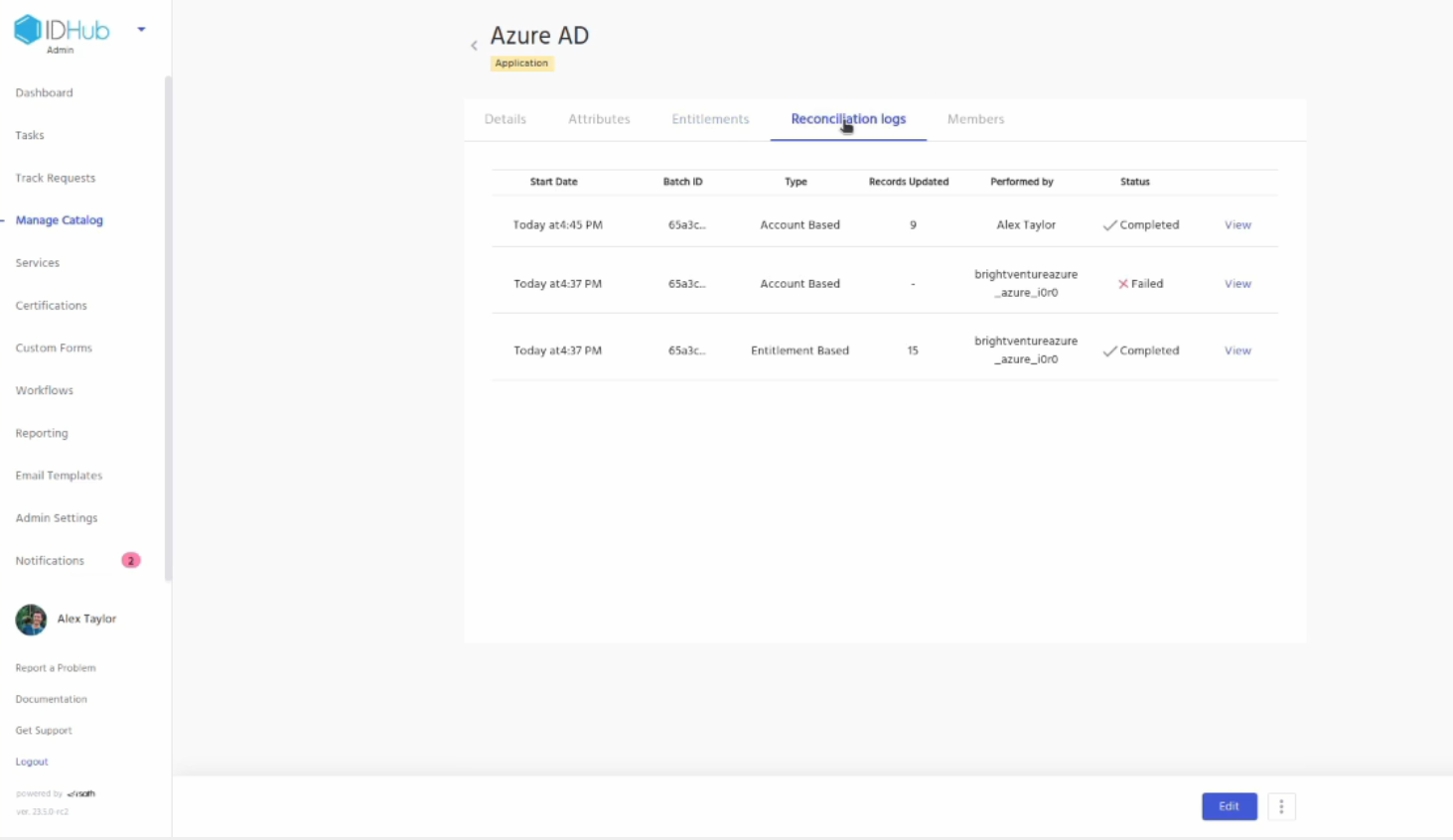Screen dimensions: 1453x840
Task: Click the checkmark icon in the 4:45 PM row
Action: coord(1109,225)
